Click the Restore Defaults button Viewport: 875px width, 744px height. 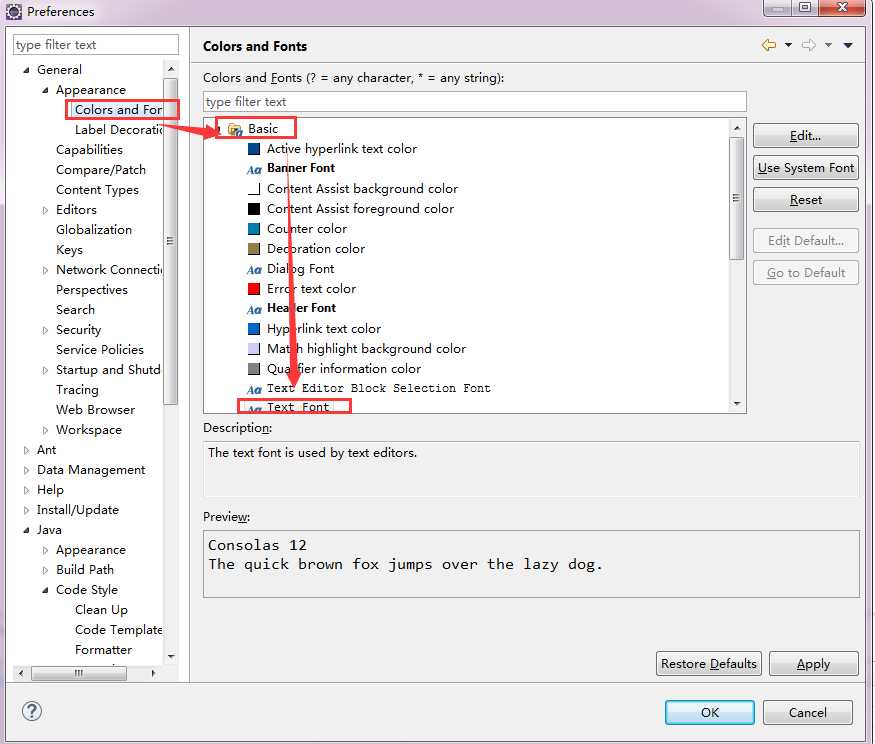(709, 664)
